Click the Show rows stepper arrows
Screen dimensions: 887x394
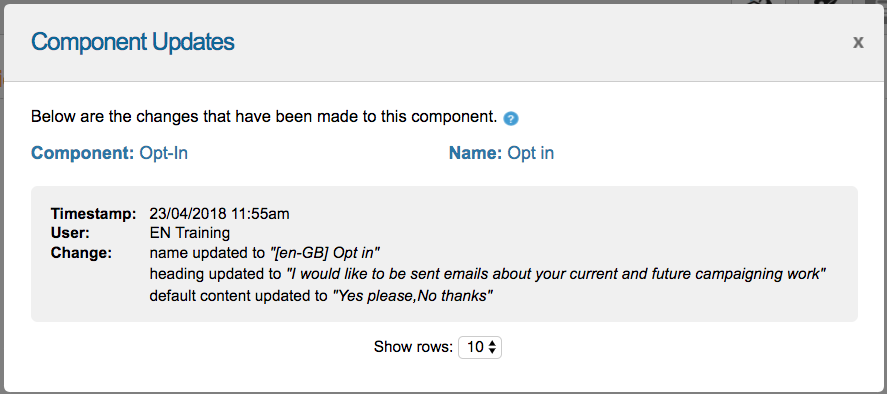pos(492,347)
